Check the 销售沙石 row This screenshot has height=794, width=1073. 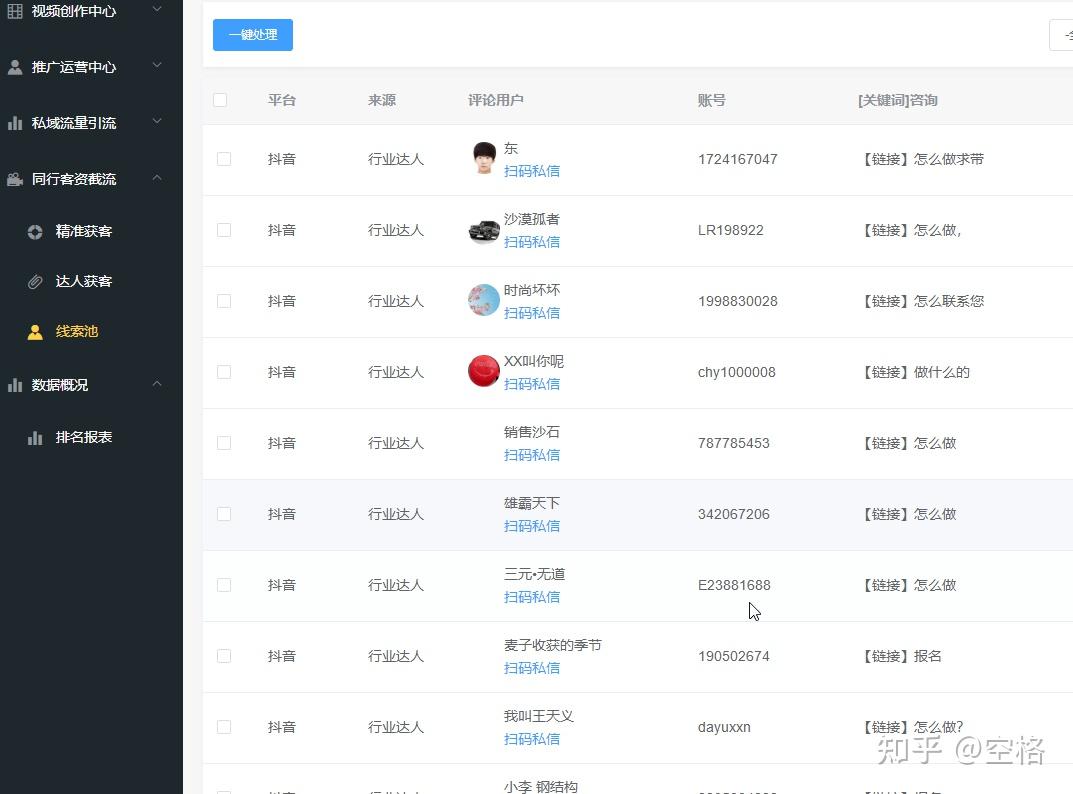(224, 443)
